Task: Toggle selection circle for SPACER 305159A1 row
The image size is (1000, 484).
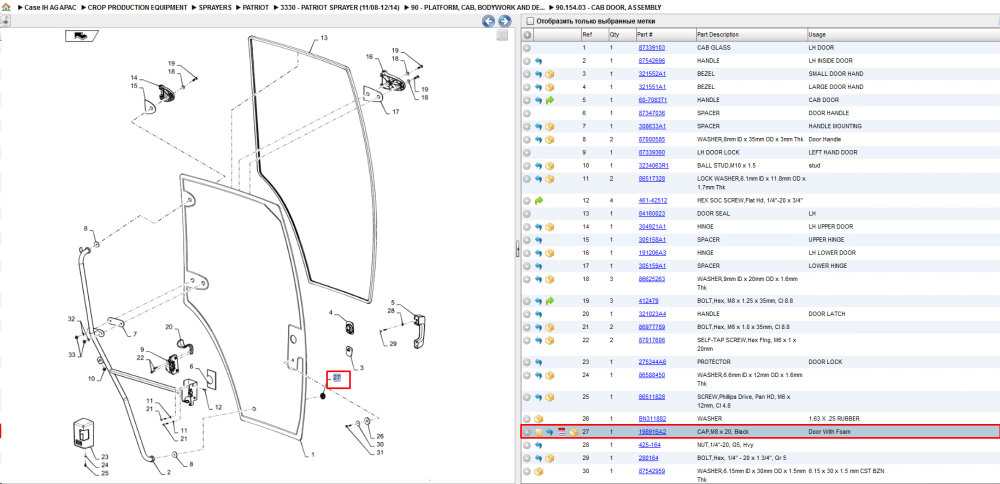Action: 527,266
